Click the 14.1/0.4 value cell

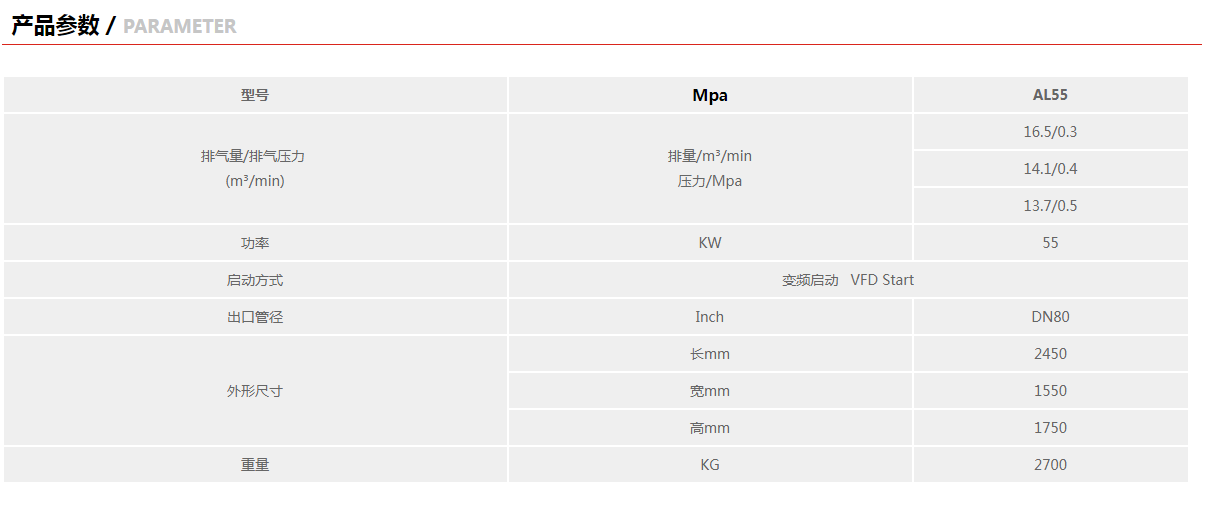click(1050, 169)
